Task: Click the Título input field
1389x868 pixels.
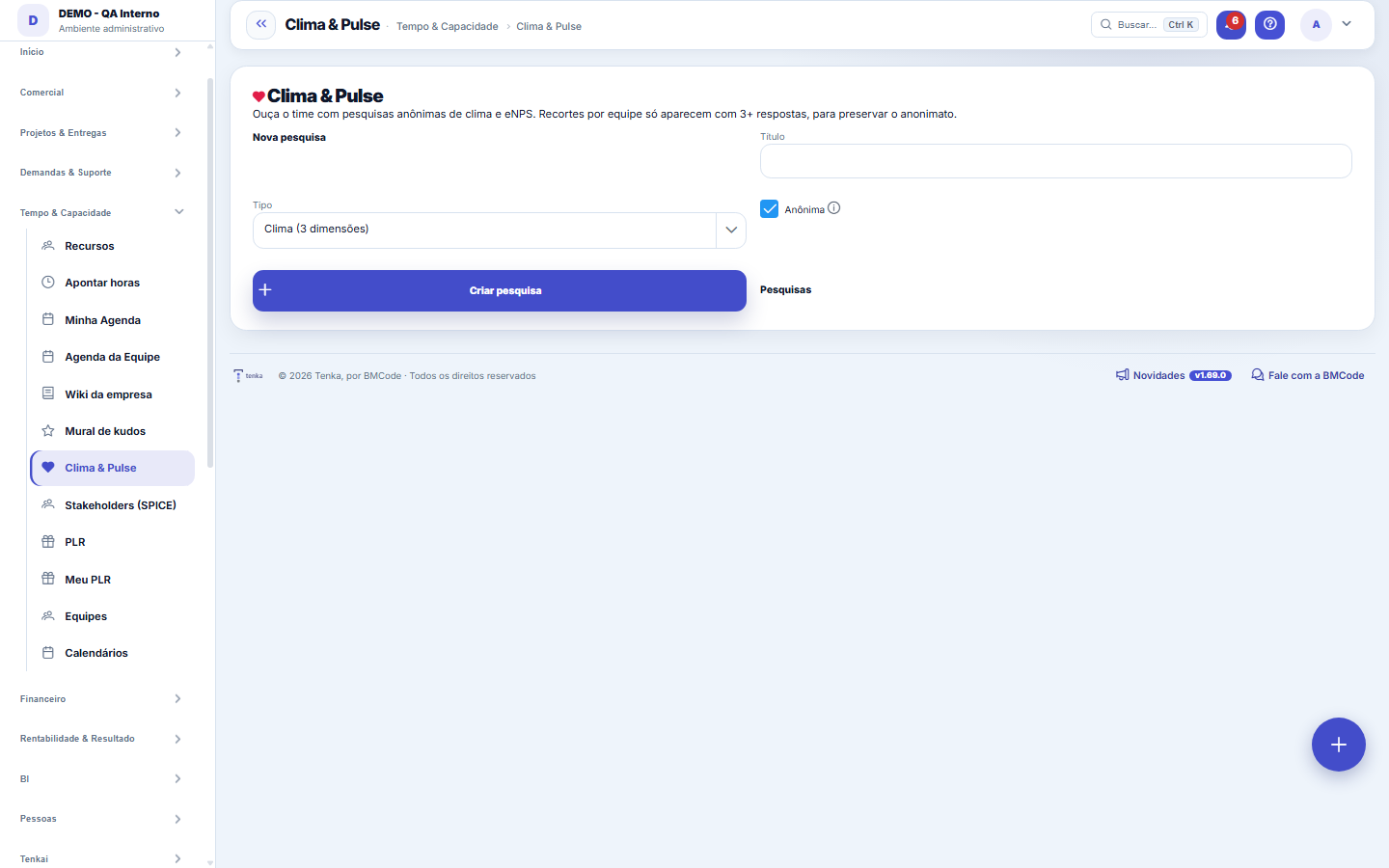Action: 1055,161
